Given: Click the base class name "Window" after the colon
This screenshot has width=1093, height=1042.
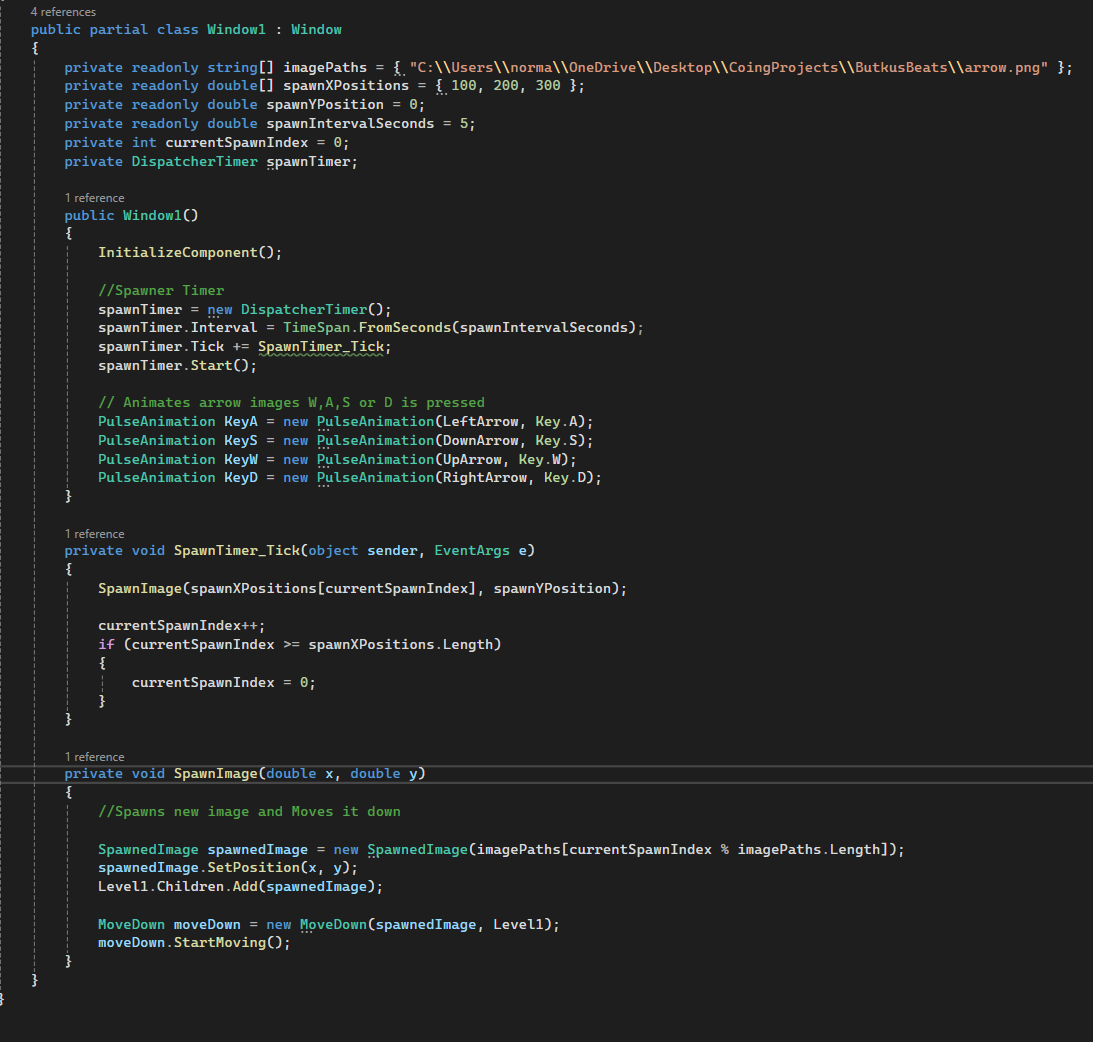Looking at the screenshot, I should [x=316, y=30].
